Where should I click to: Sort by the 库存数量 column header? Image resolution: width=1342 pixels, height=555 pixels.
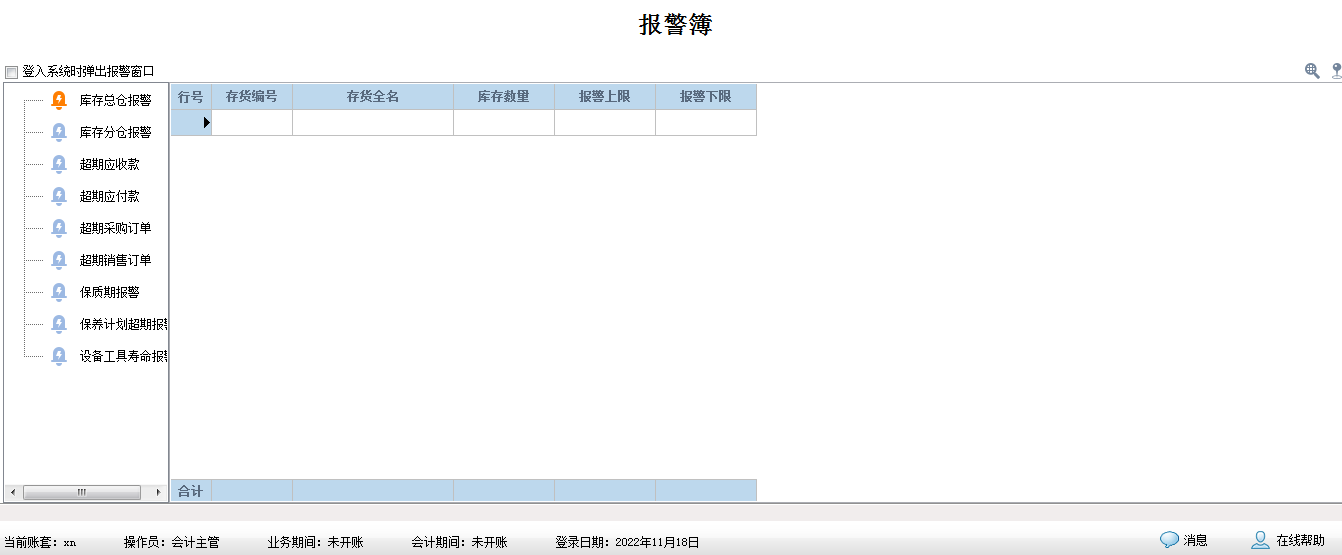(x=503, y=97)
